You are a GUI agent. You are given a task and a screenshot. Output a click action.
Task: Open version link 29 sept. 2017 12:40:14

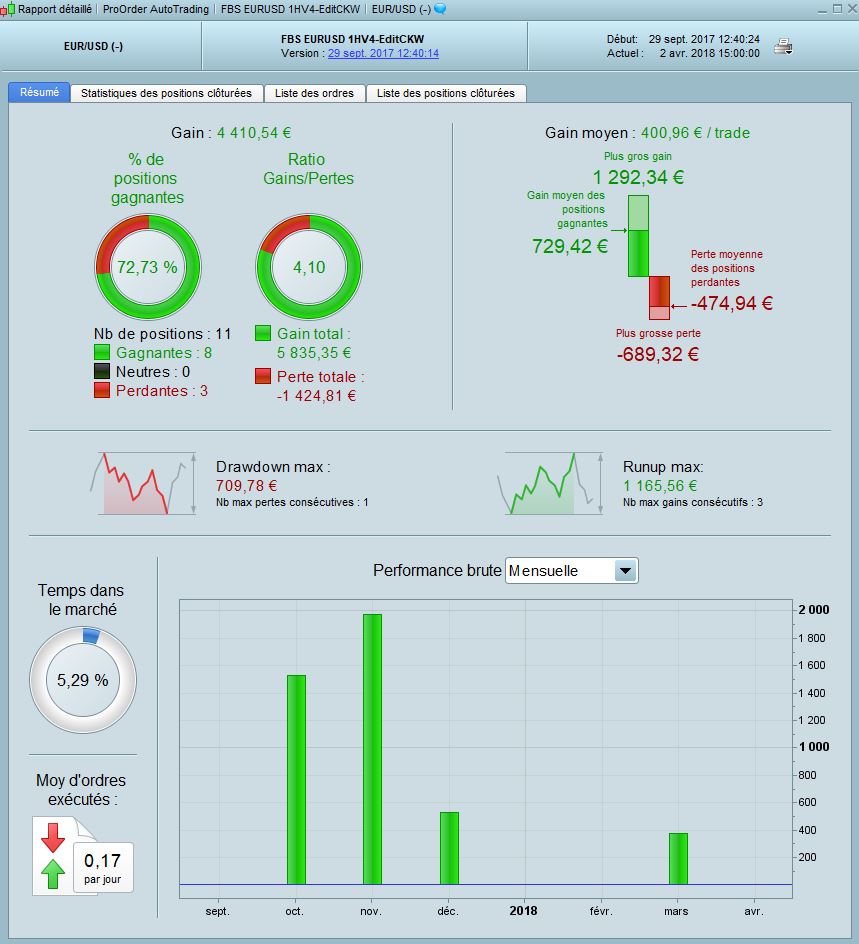point(383,53)
